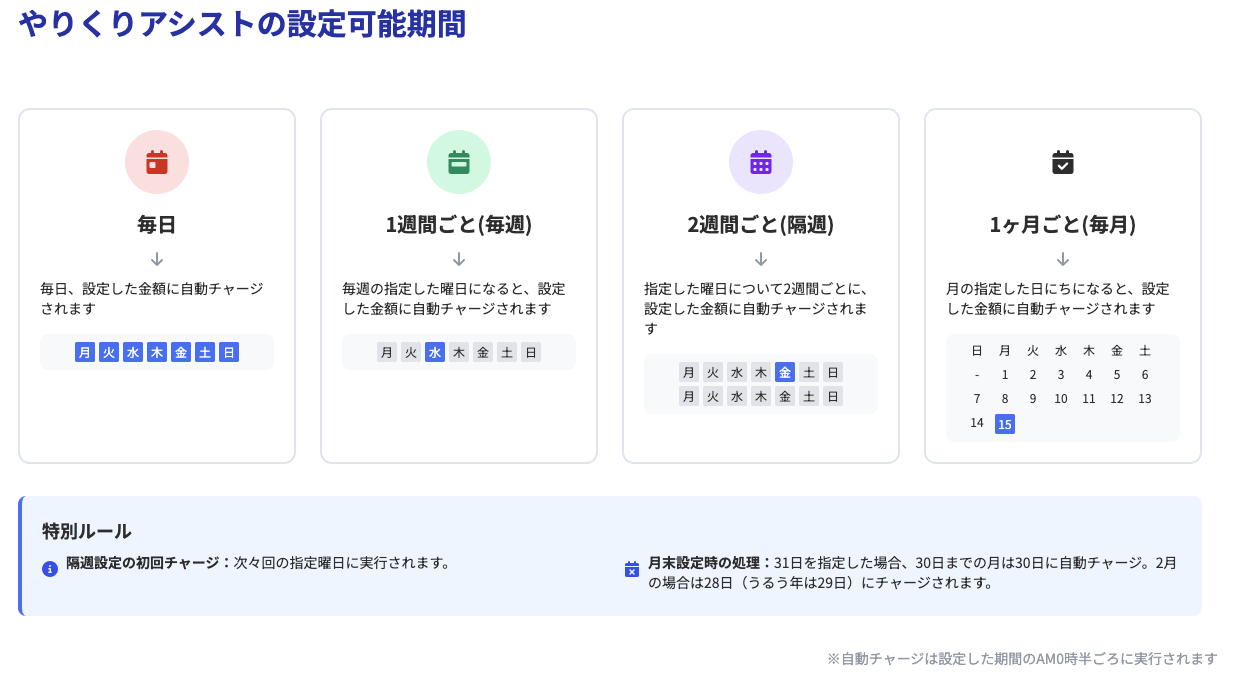
Task: Click the down arrow under 1週間ごと(毎週)
Action: point(459,259)
